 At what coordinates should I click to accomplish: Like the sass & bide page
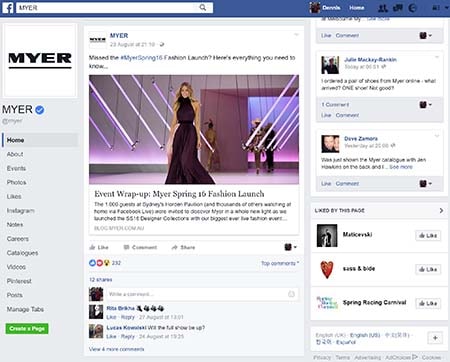pyautogui.click(x=428, y=269)
